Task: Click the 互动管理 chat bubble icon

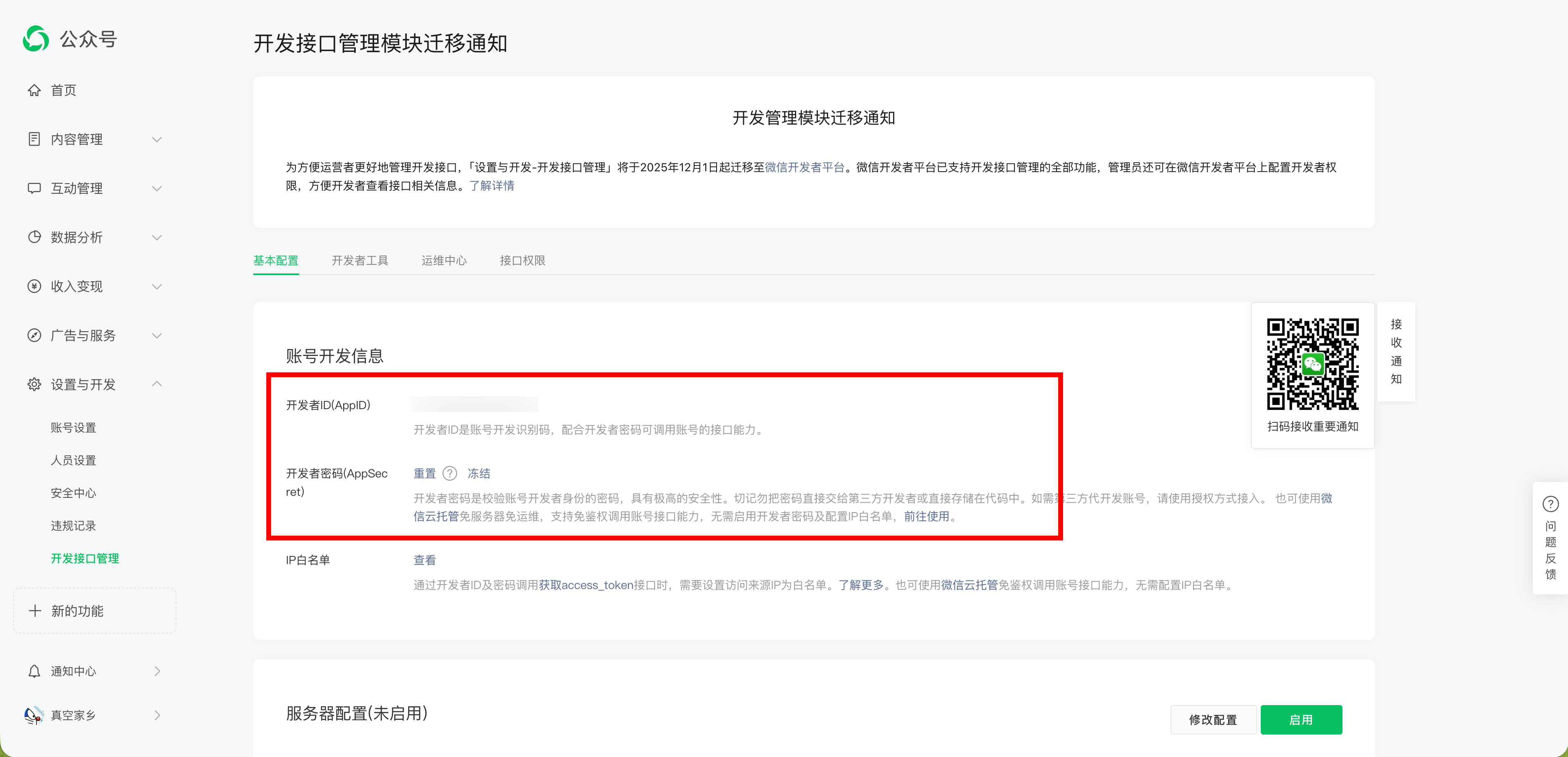Action: (34, 188)
